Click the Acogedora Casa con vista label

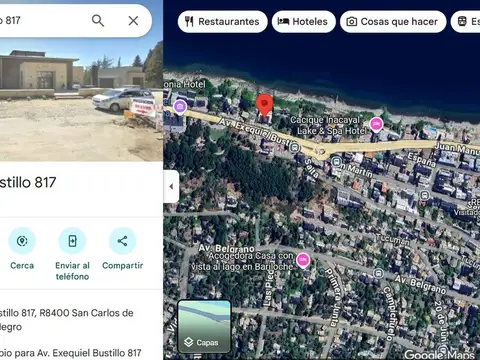point(243,261)
